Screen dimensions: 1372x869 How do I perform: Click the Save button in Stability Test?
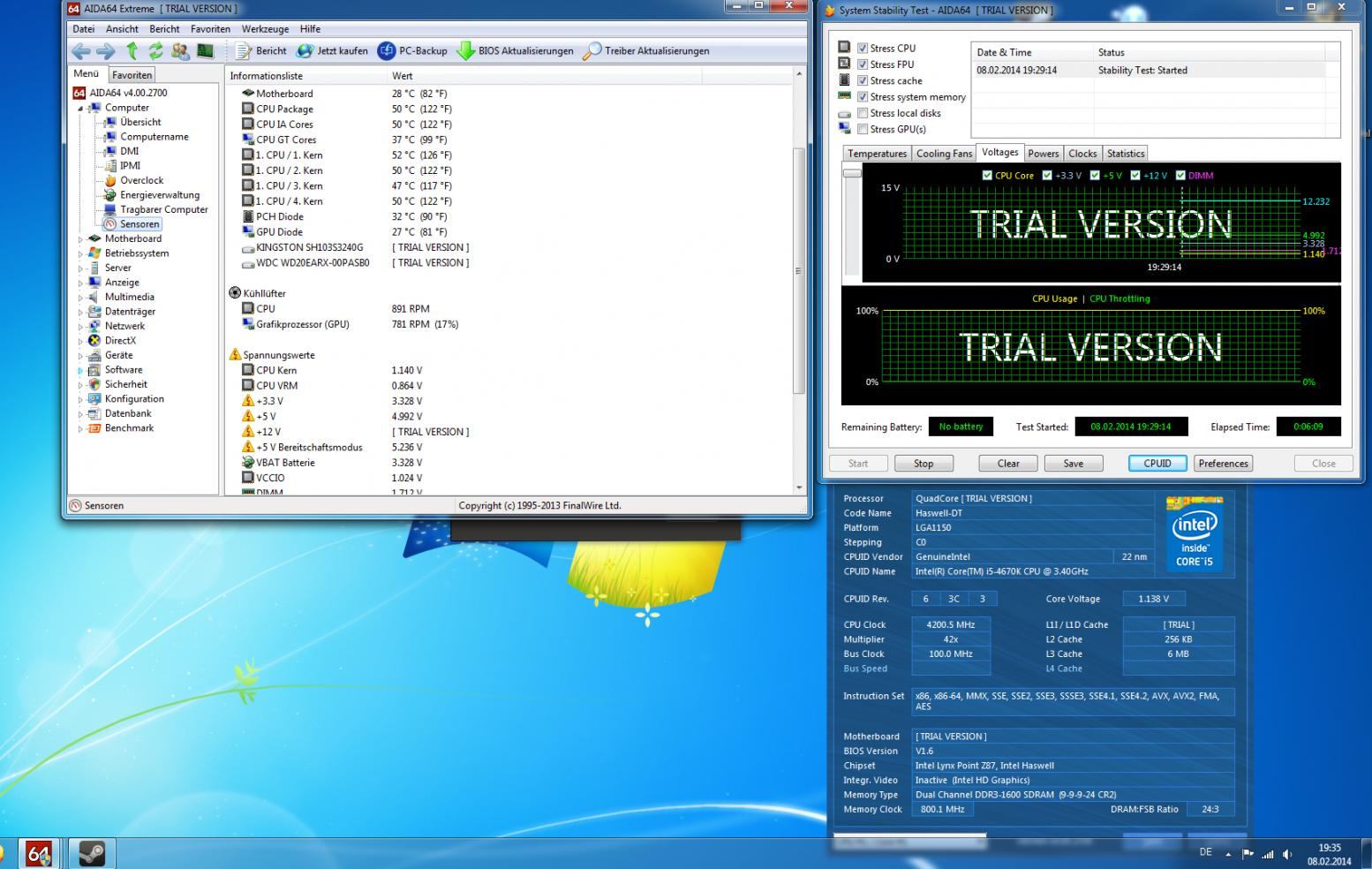tap(1074, 464)
